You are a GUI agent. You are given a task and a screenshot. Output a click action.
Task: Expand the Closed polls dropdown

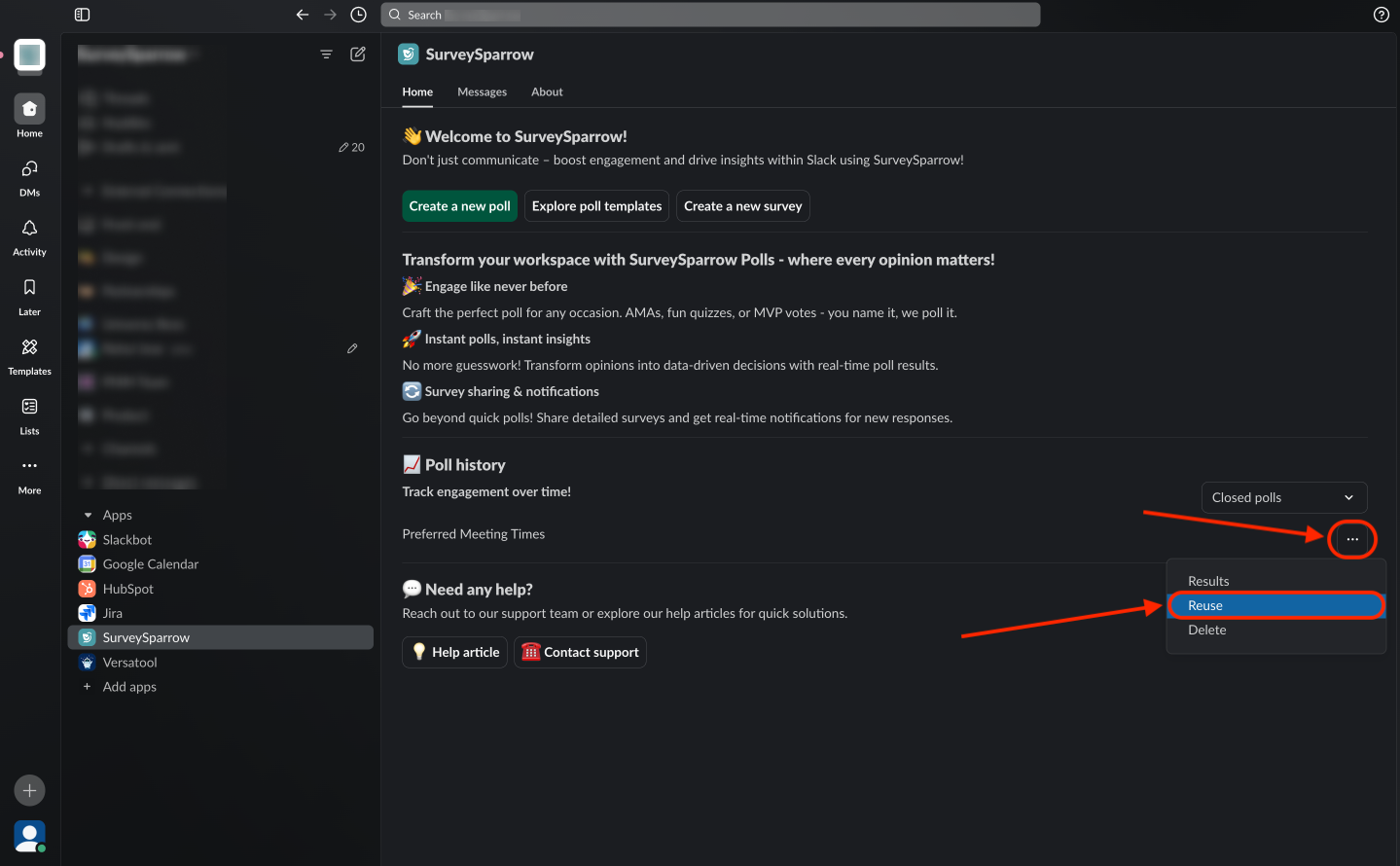tap(1283, 497)
